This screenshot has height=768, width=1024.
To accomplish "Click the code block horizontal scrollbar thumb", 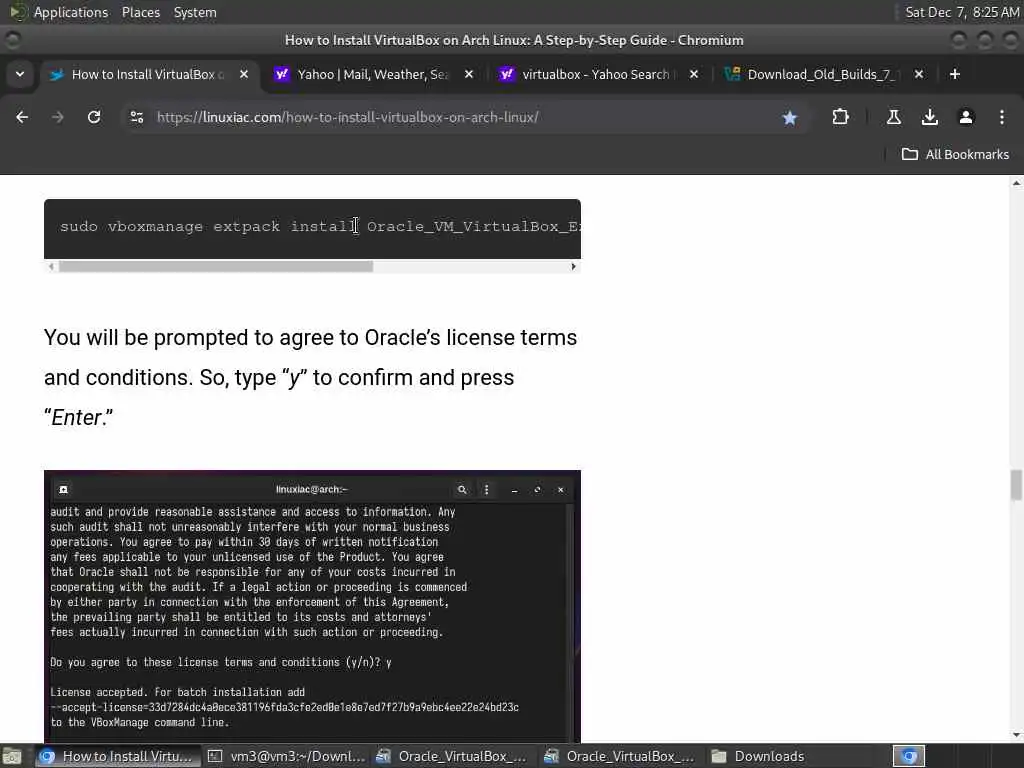I will pos(216,266).
